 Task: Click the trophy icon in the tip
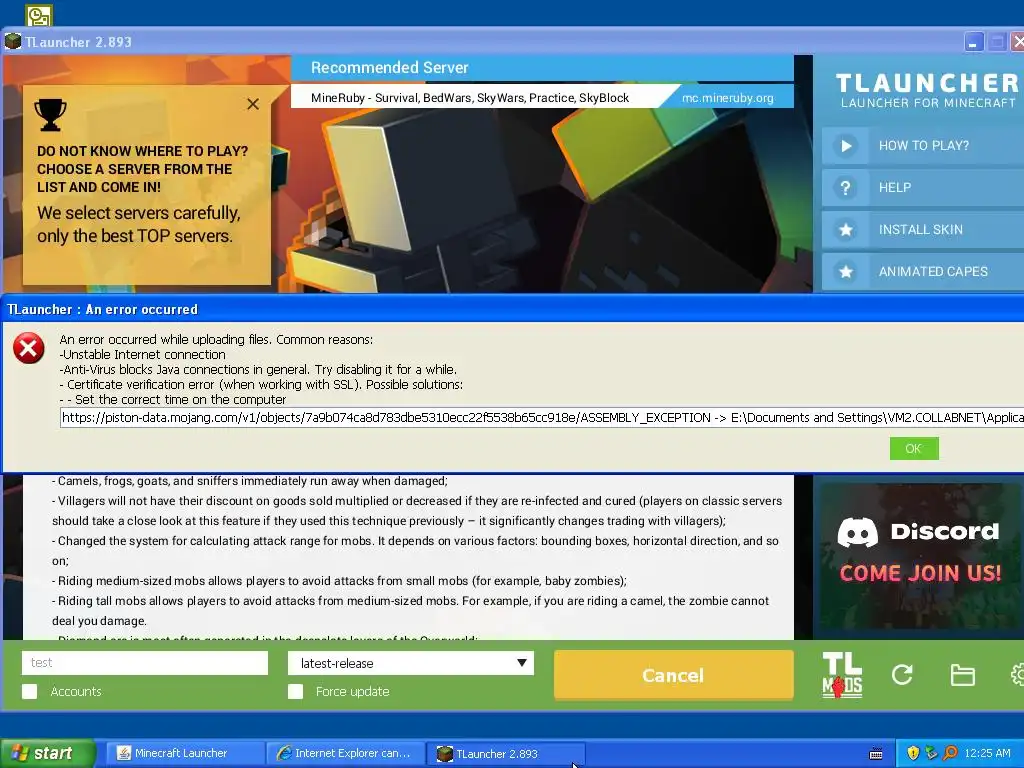(x=50, y=115)
